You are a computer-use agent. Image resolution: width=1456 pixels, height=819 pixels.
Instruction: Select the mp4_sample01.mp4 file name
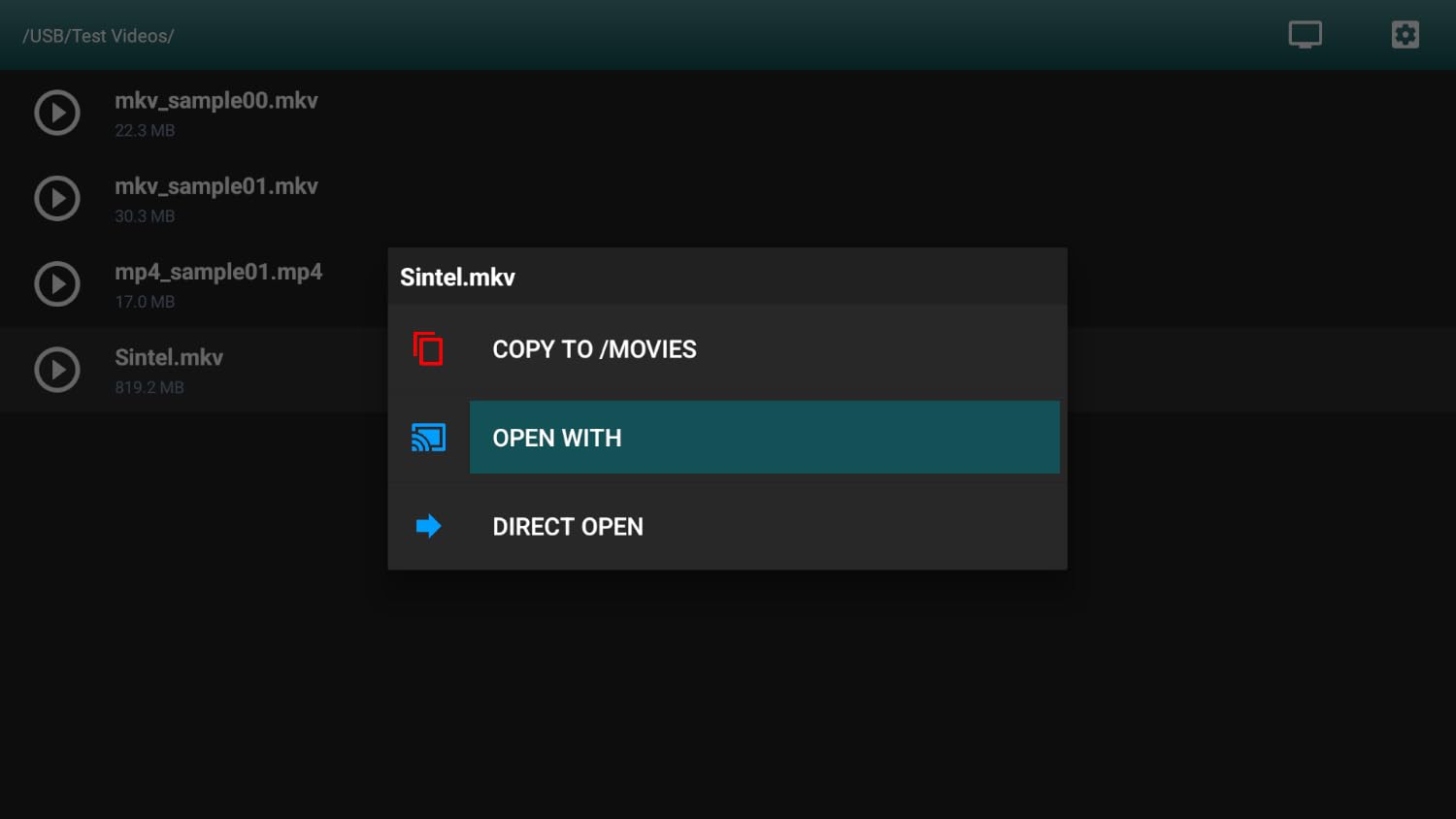(218, 272)
